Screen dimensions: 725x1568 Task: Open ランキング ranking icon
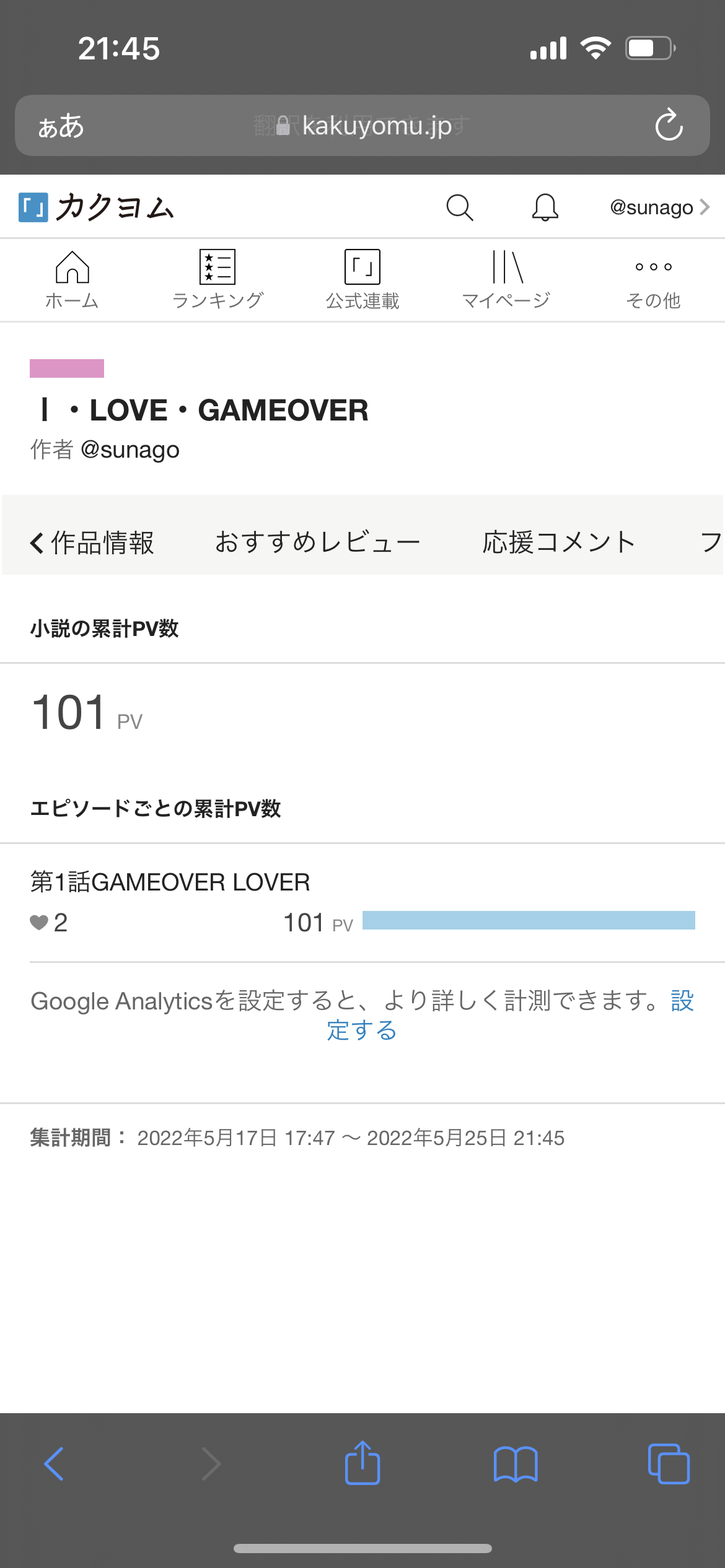[x=217, y=279]
